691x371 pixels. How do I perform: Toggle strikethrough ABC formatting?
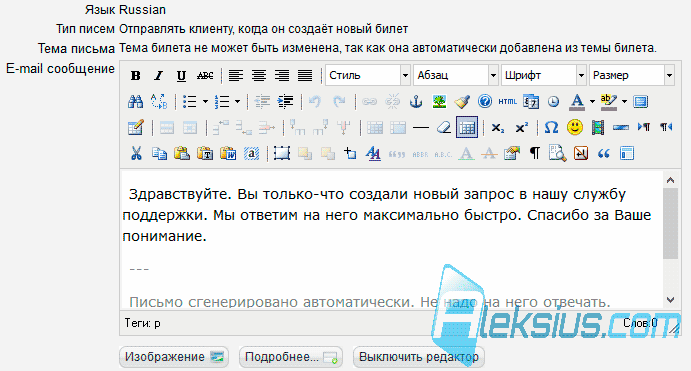pos(204,76)
